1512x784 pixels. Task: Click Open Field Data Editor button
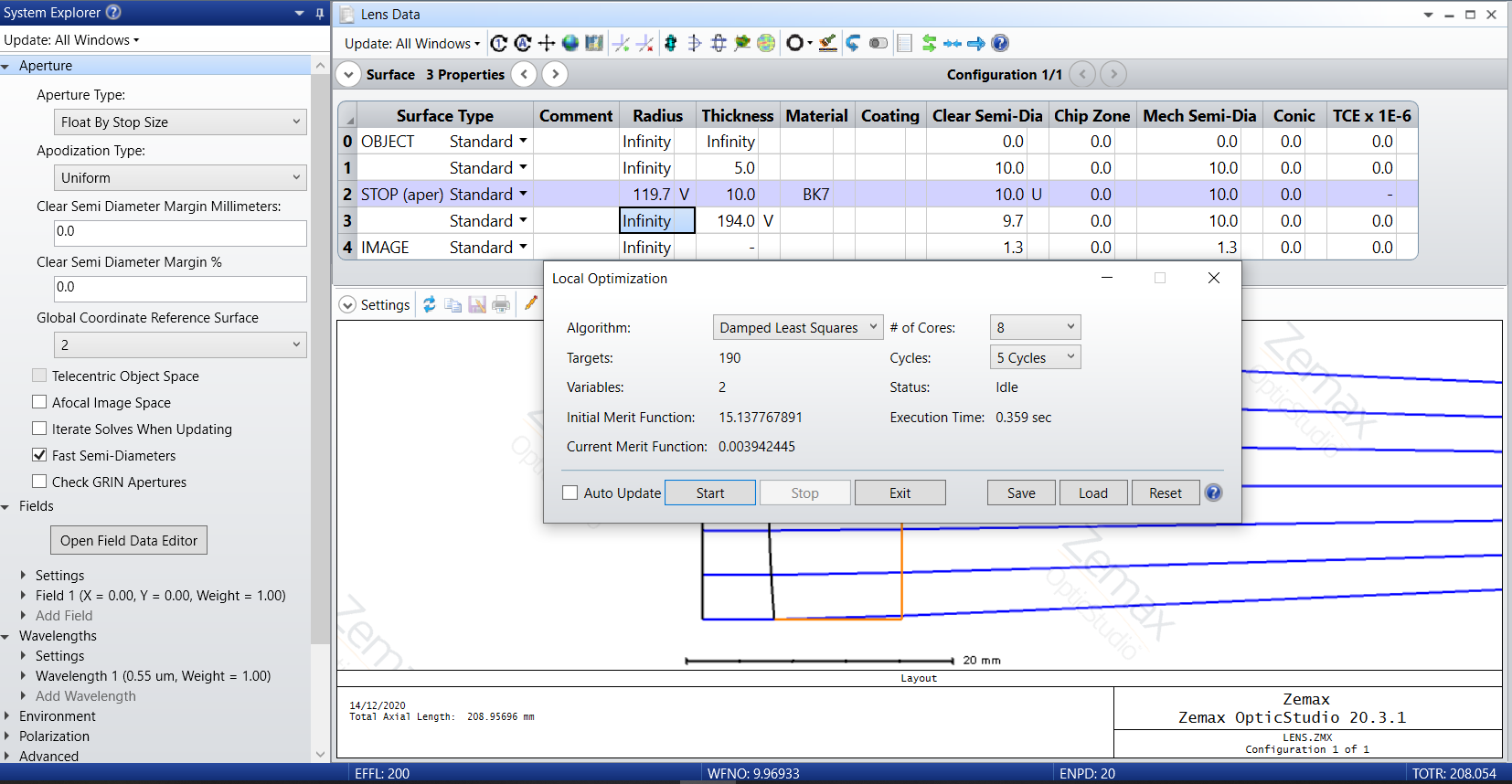tap(129, 540)
